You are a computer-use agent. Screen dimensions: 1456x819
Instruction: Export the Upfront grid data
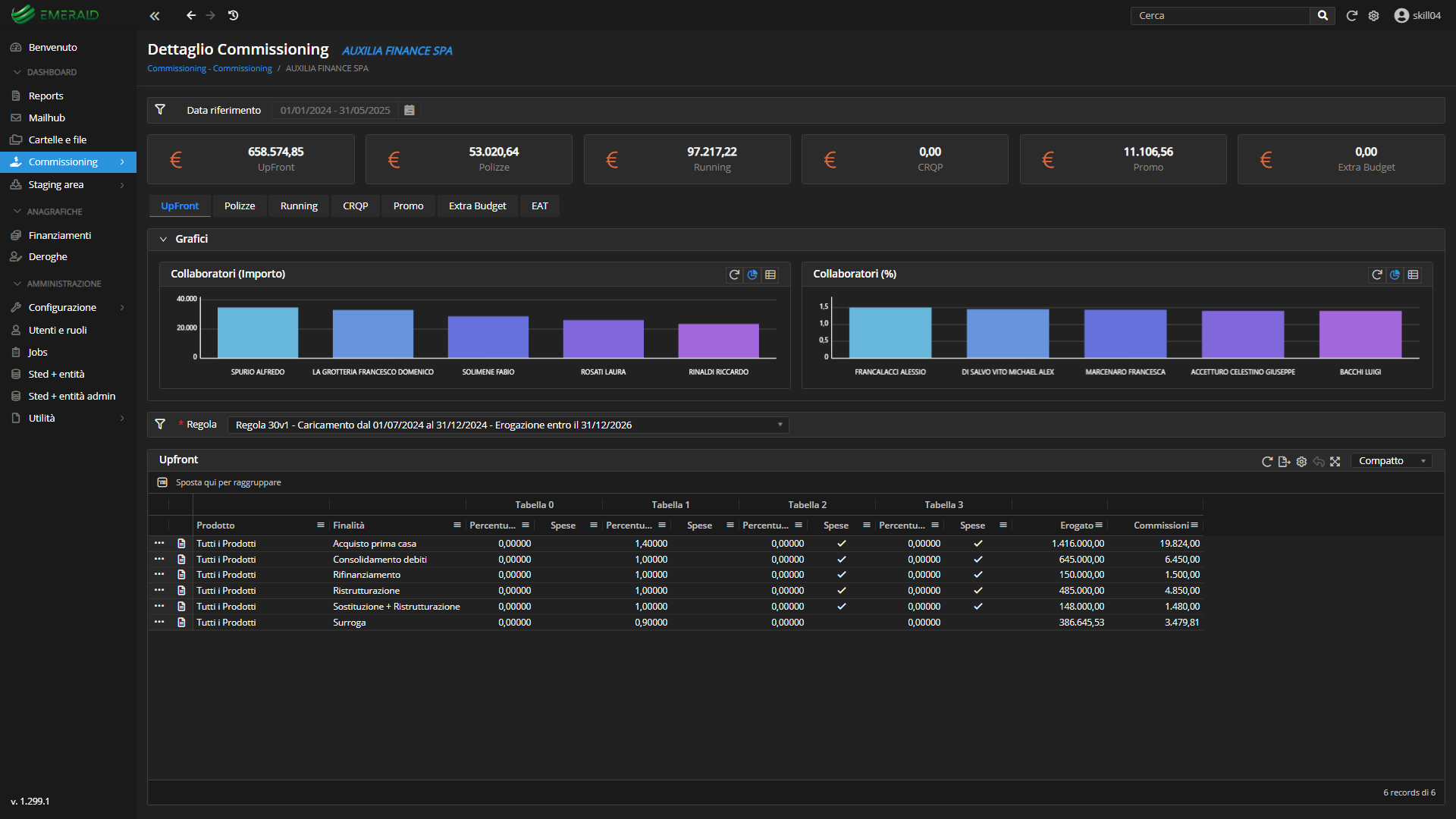(1284, 461)
